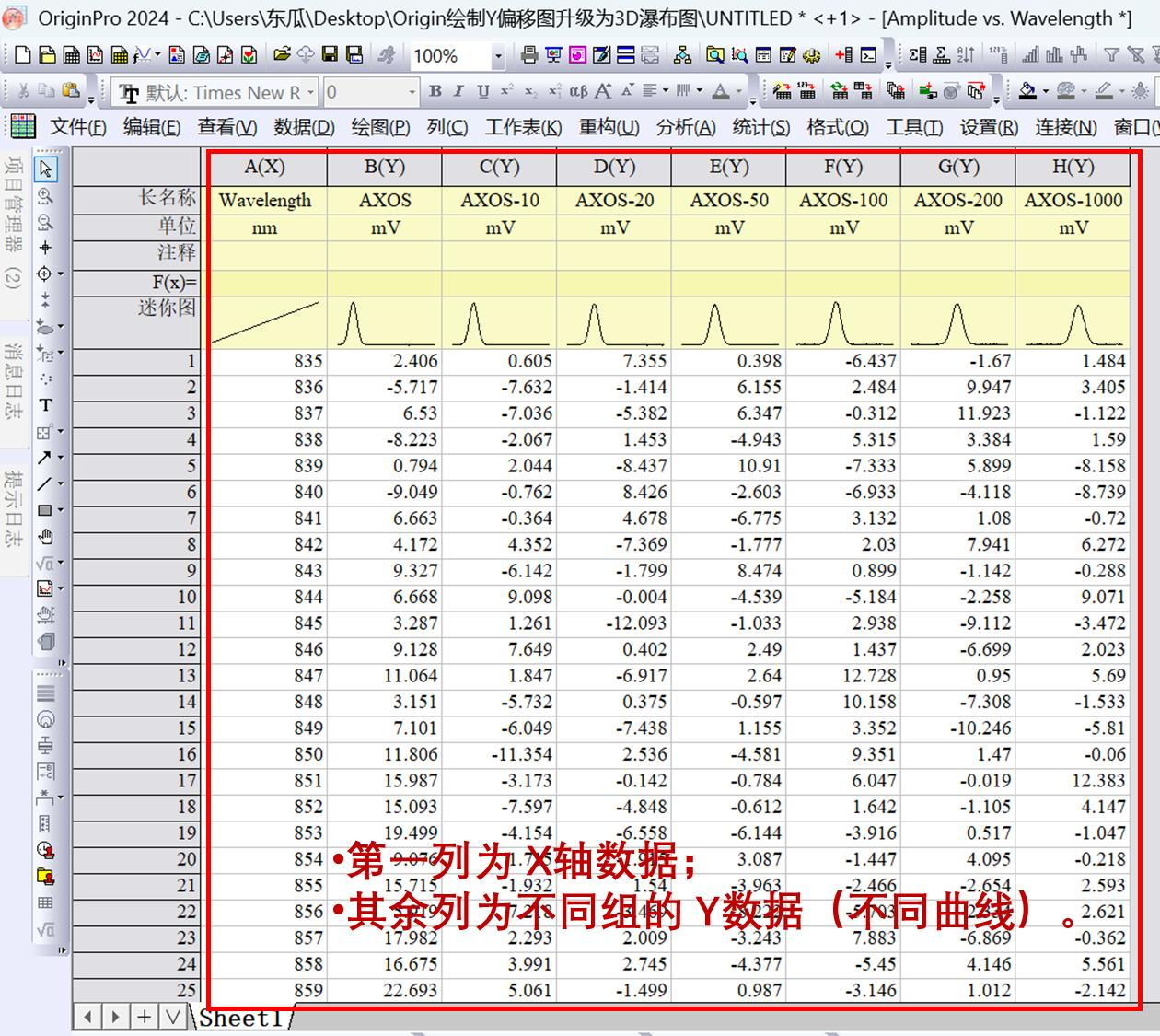Select the Pan hand tool
Viewport: 1160px width, 1036px height.
point(45,537)
